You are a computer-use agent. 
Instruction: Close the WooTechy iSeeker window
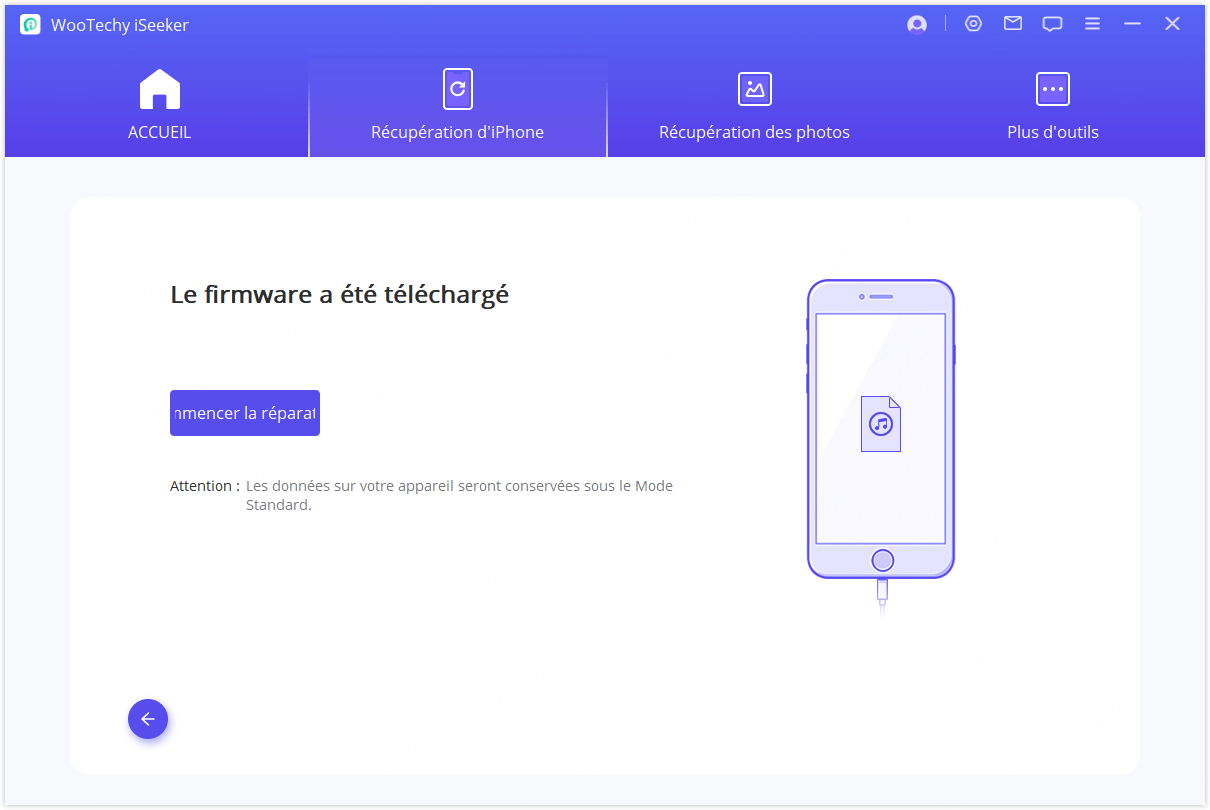click(x=1172, y=24)
